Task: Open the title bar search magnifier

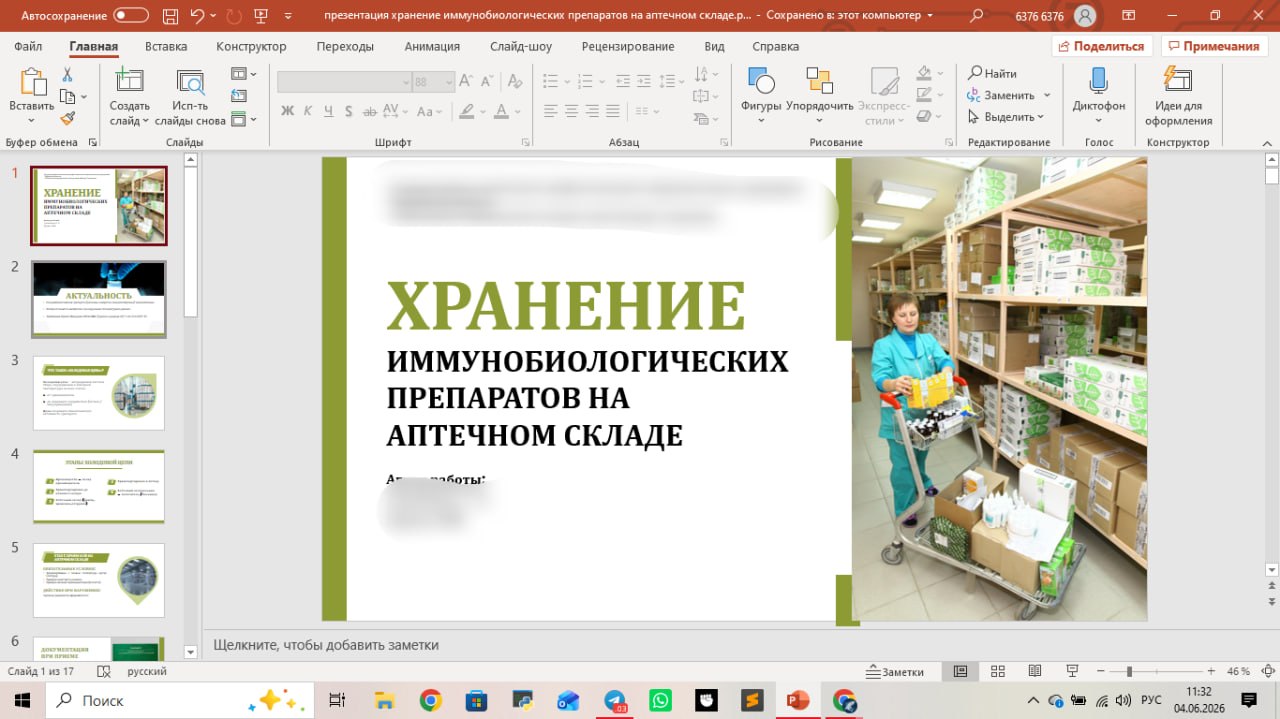Action: (977, 15)
